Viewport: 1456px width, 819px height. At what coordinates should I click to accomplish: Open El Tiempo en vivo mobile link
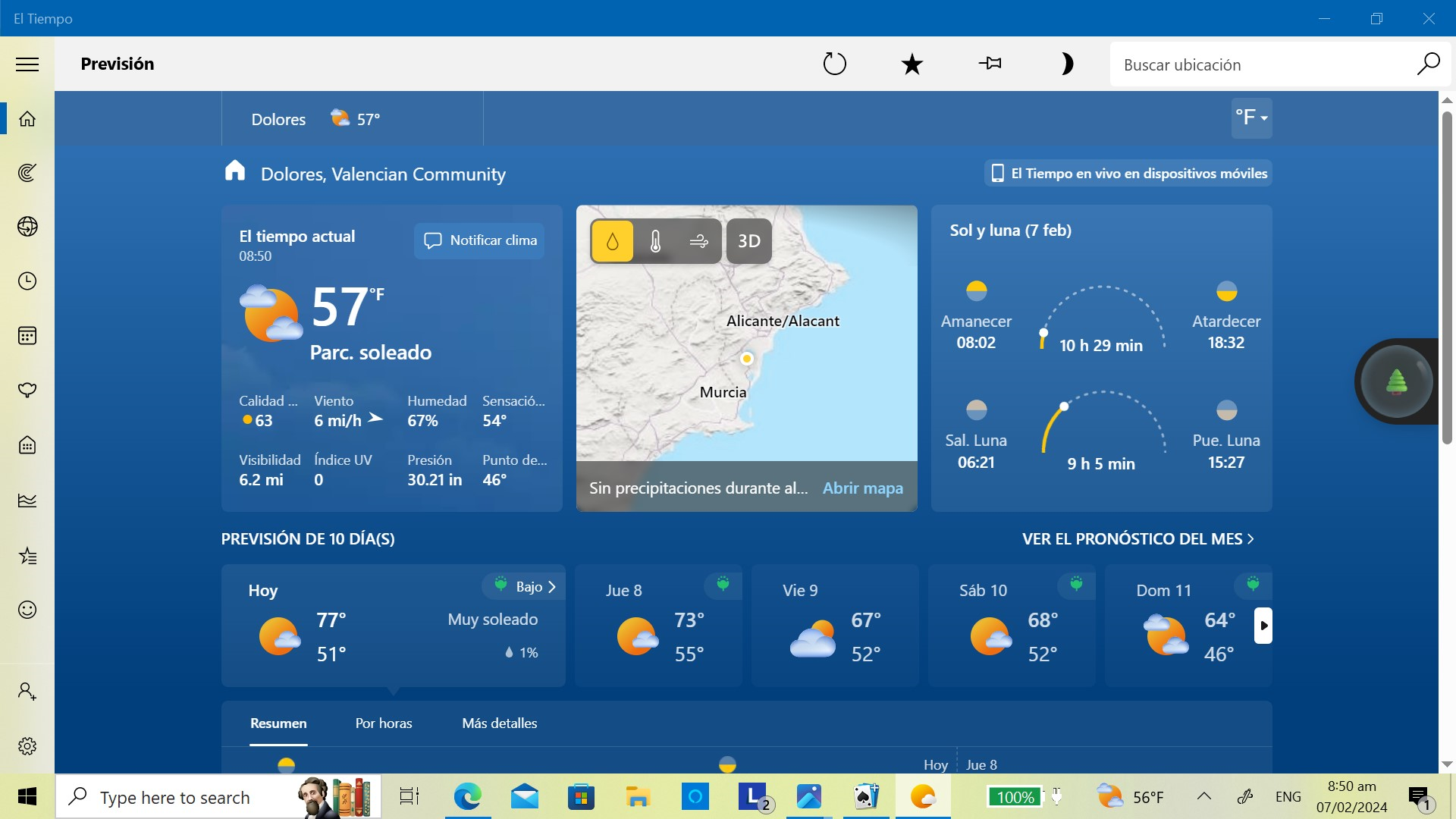point(1128,174)
